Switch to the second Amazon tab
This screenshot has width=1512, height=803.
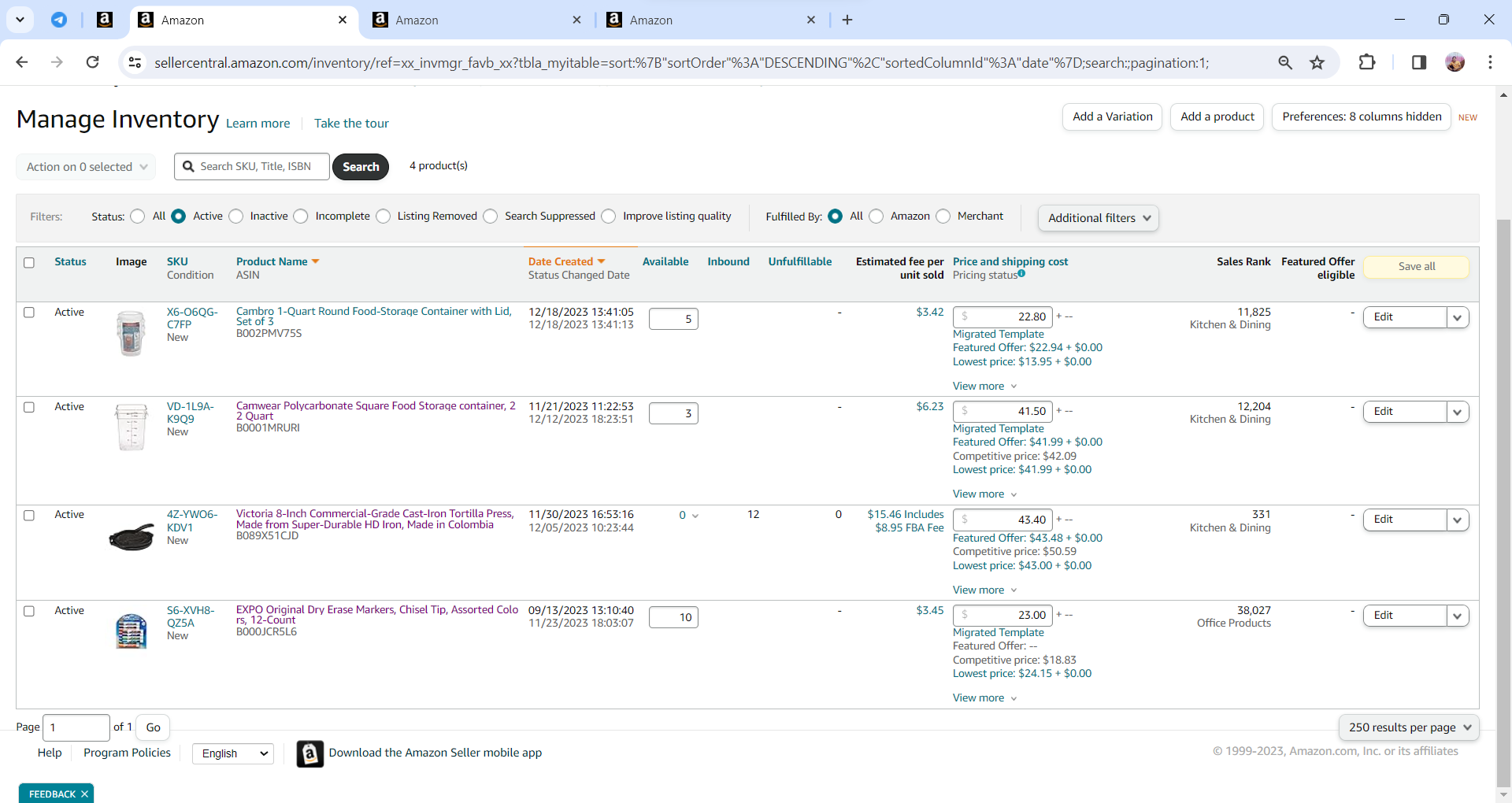(x=478, y=20)
